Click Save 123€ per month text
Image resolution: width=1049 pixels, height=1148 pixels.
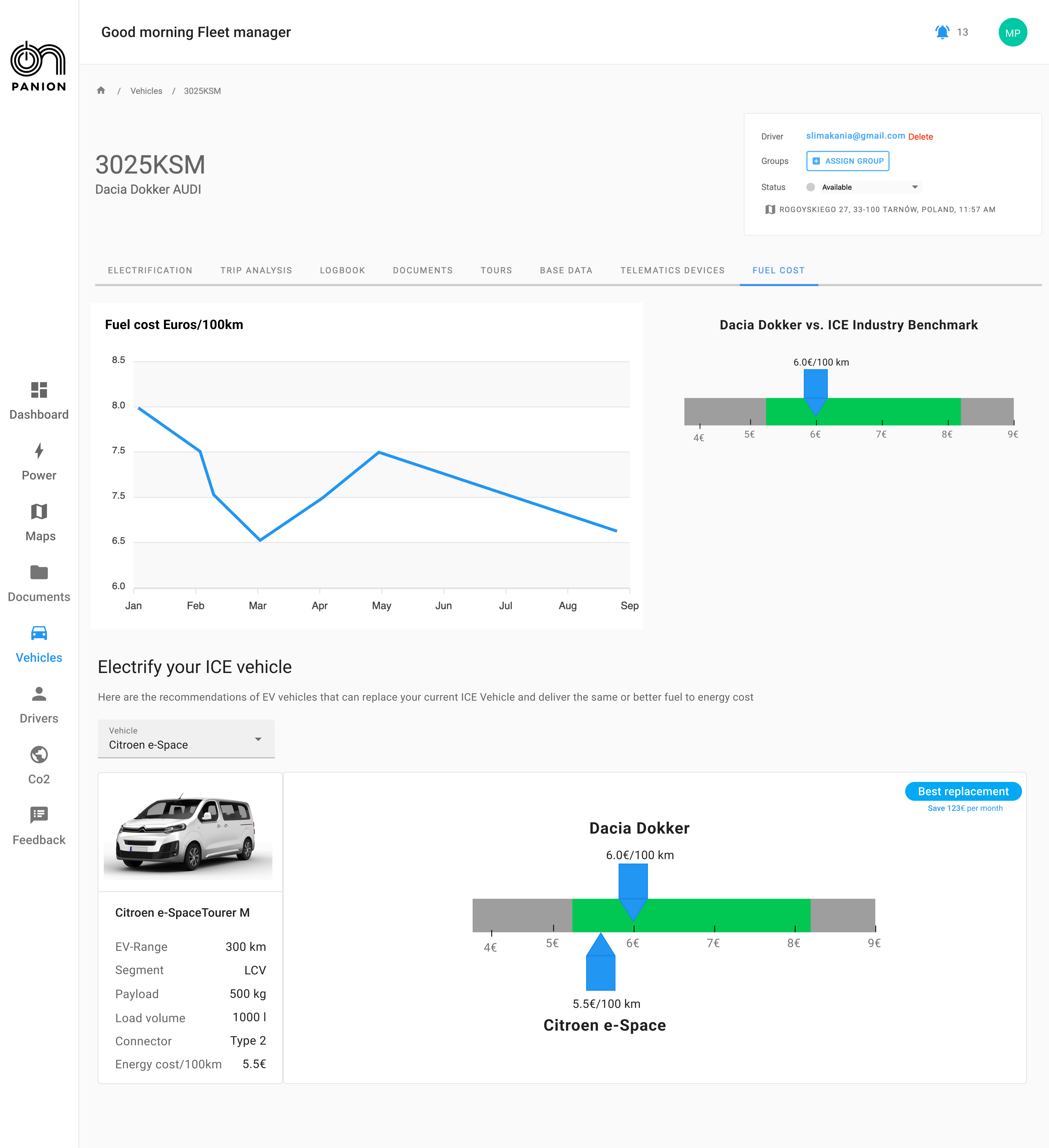(965, 808)
